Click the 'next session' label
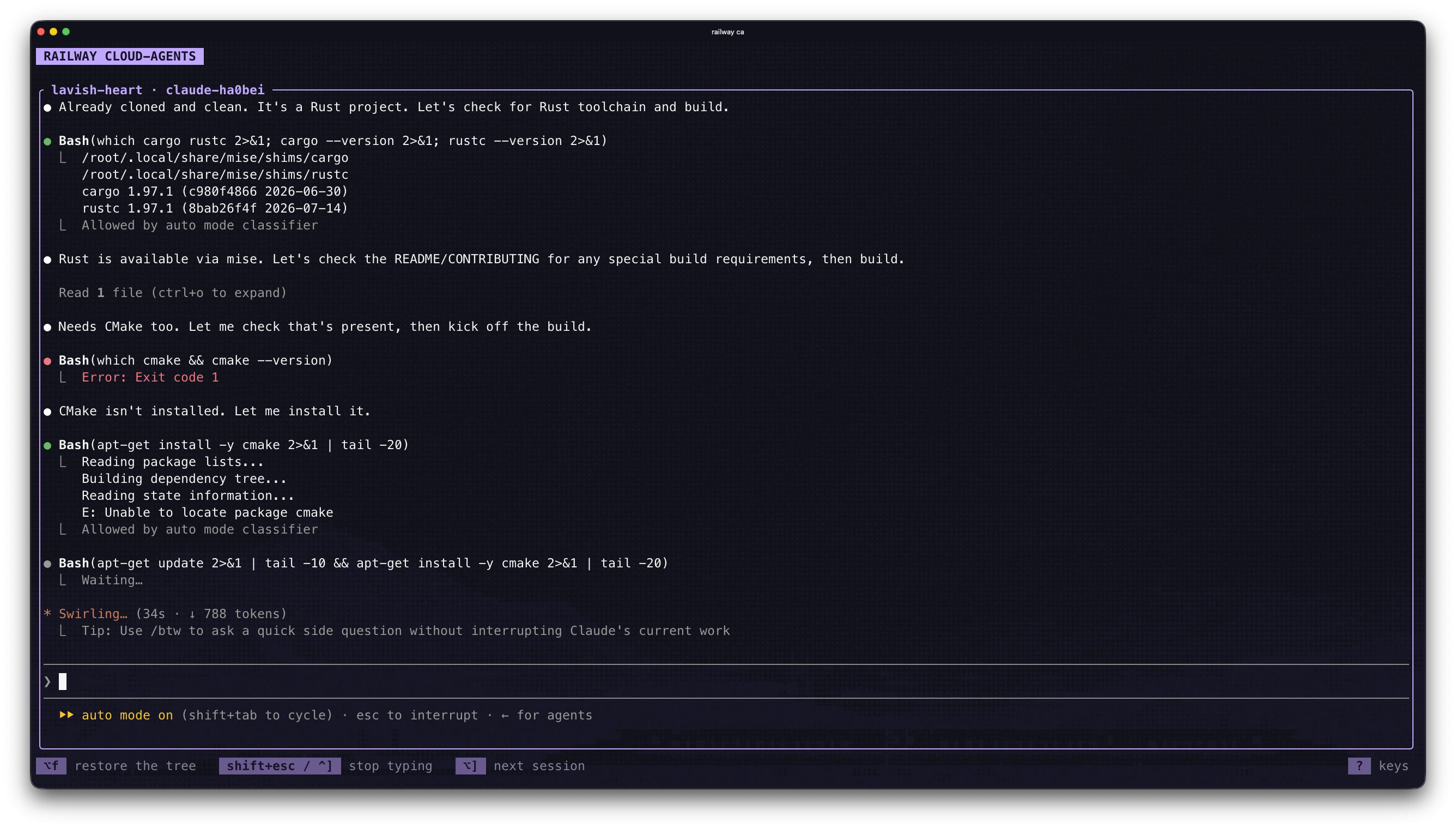1456x829 pixels. tap(539, 766)
